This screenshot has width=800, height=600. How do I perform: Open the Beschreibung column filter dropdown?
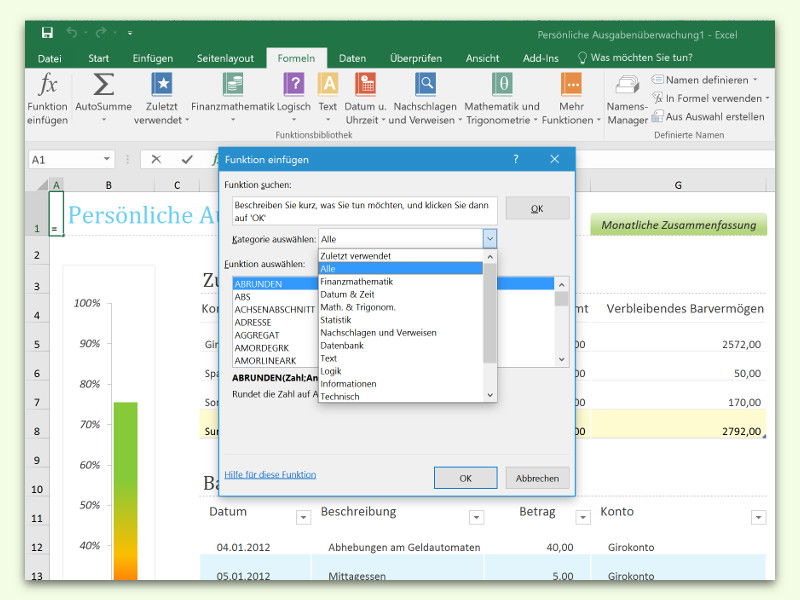476,517
